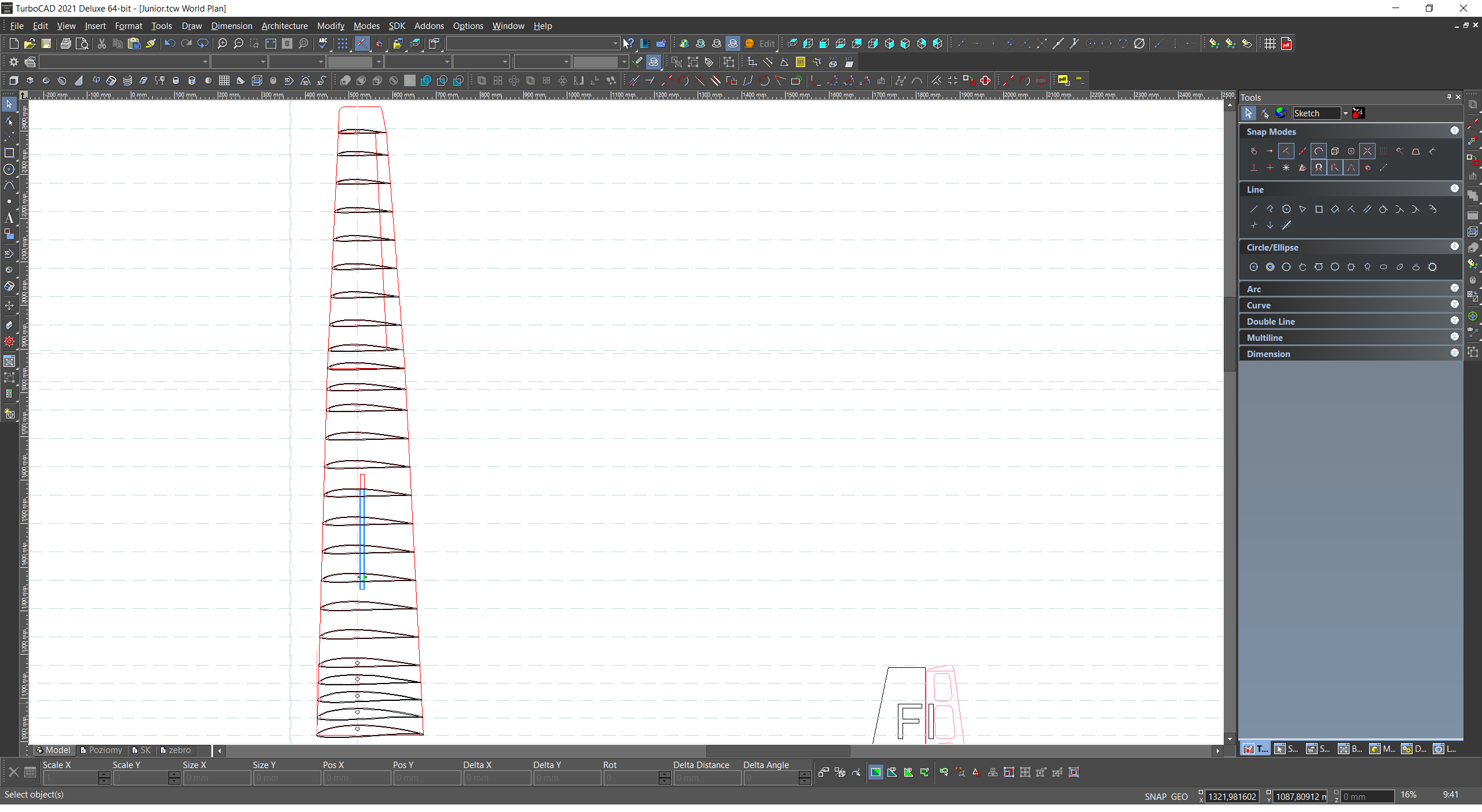Click the Print icon in toolbar
Viewport: 1482px width, 812px height.
point(66,43)
